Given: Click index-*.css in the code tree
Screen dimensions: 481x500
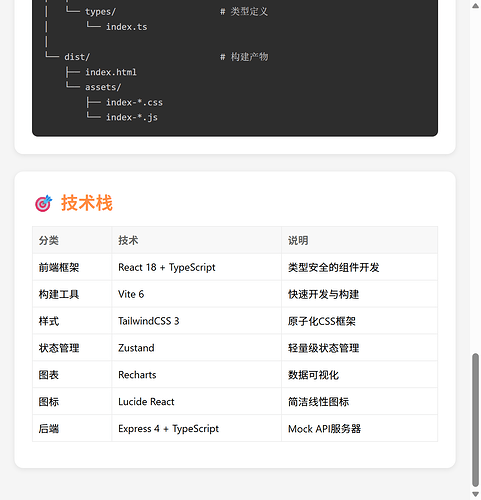Looking at the screenshot, I should [x=134, y=102].
